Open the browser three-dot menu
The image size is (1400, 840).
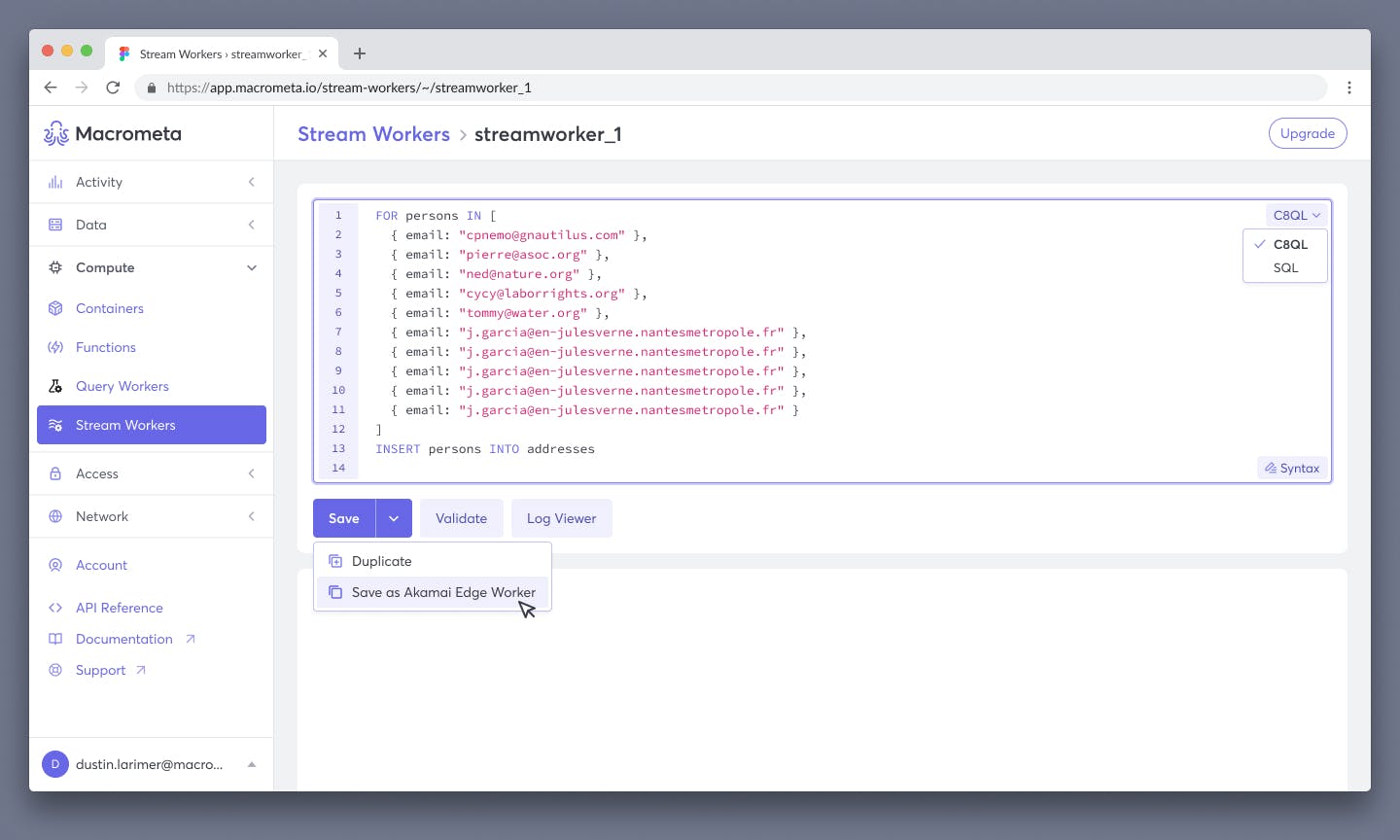point(1349,87)
